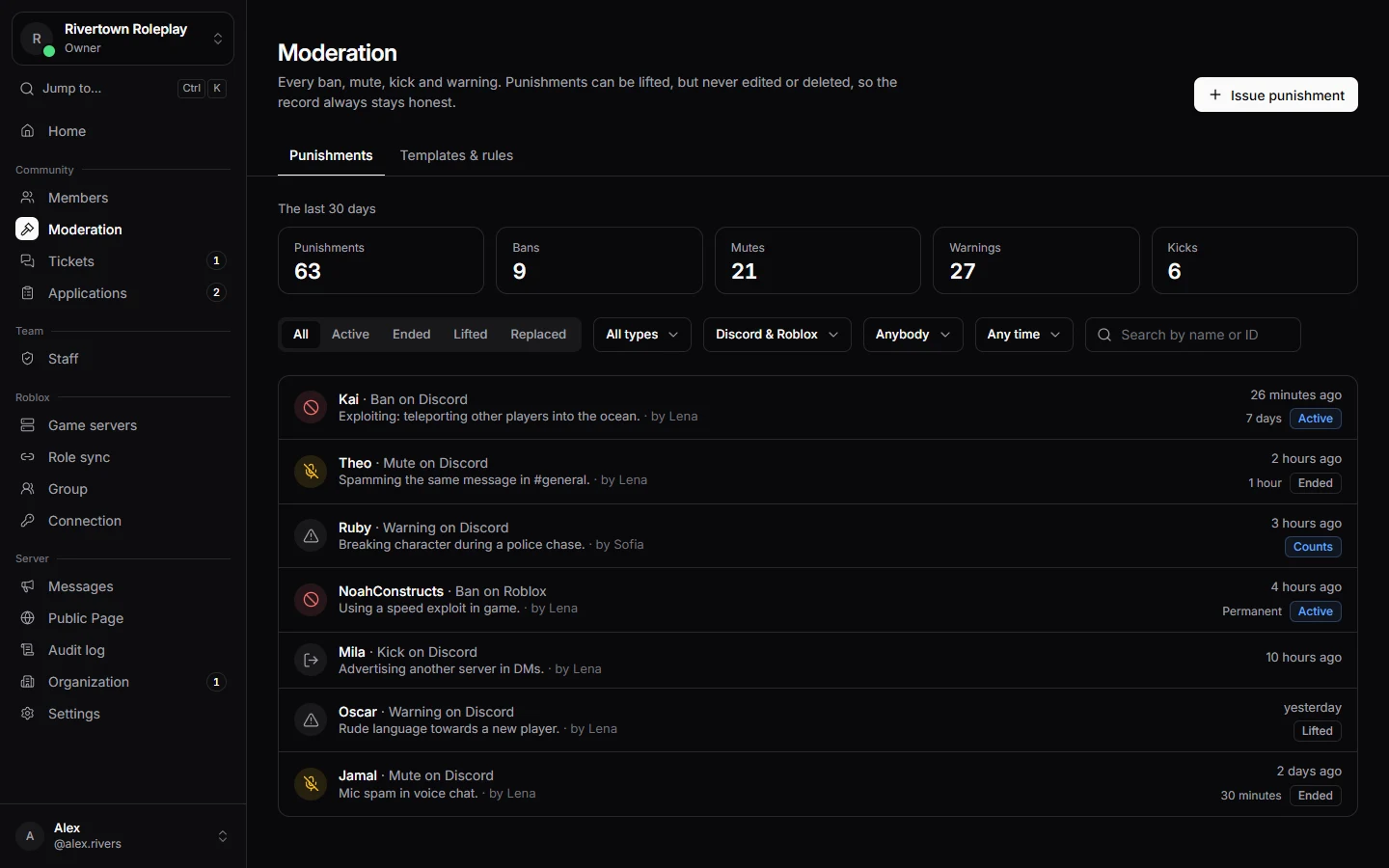1389x868 pixels.
Task: Open Staff via its shield icon
Action: (27, 359)
